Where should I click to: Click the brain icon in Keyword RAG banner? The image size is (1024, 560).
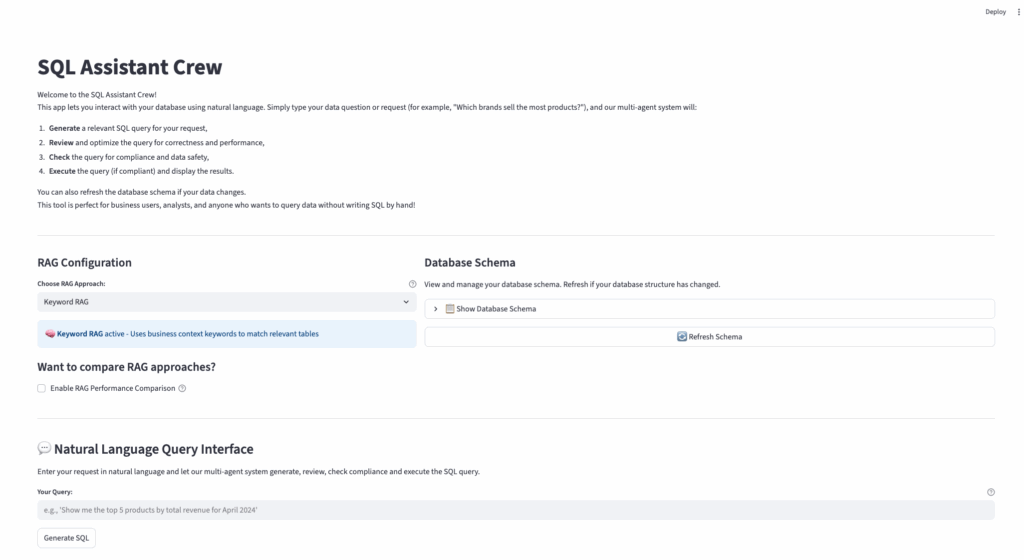(49, 333)
